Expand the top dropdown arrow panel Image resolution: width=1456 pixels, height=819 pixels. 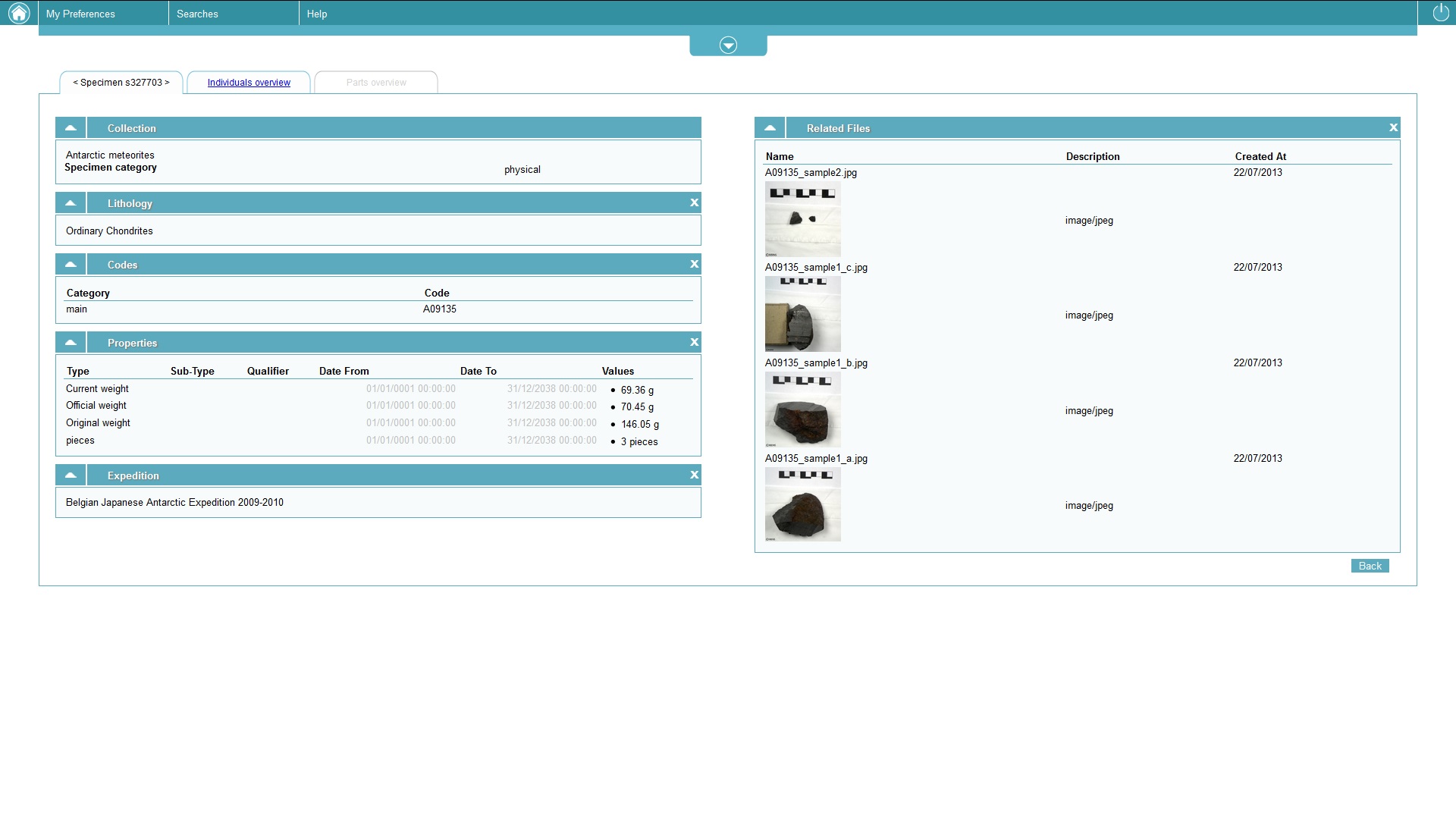click(728, 45)
